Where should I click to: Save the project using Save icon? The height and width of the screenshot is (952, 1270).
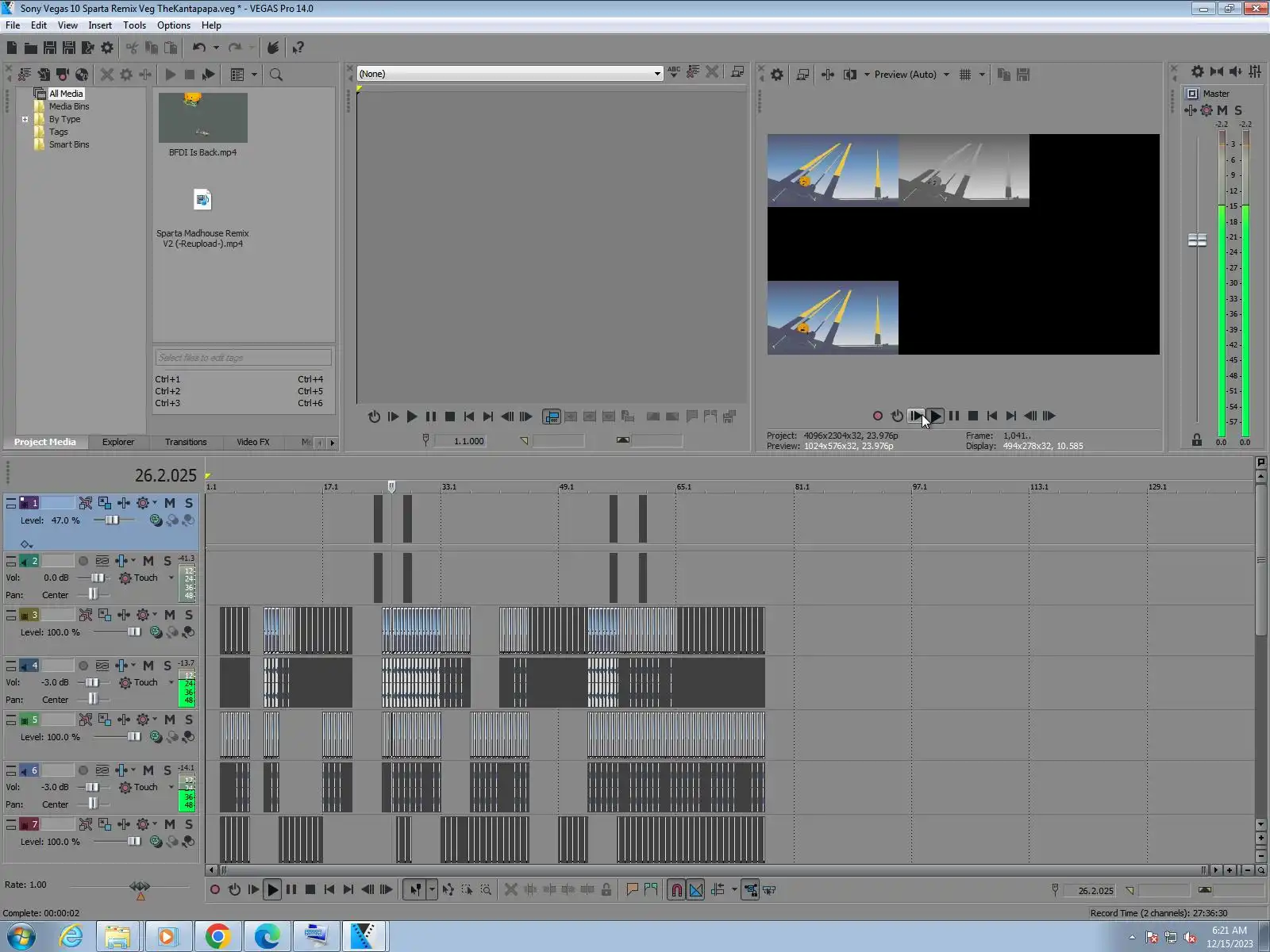point(49,48)
